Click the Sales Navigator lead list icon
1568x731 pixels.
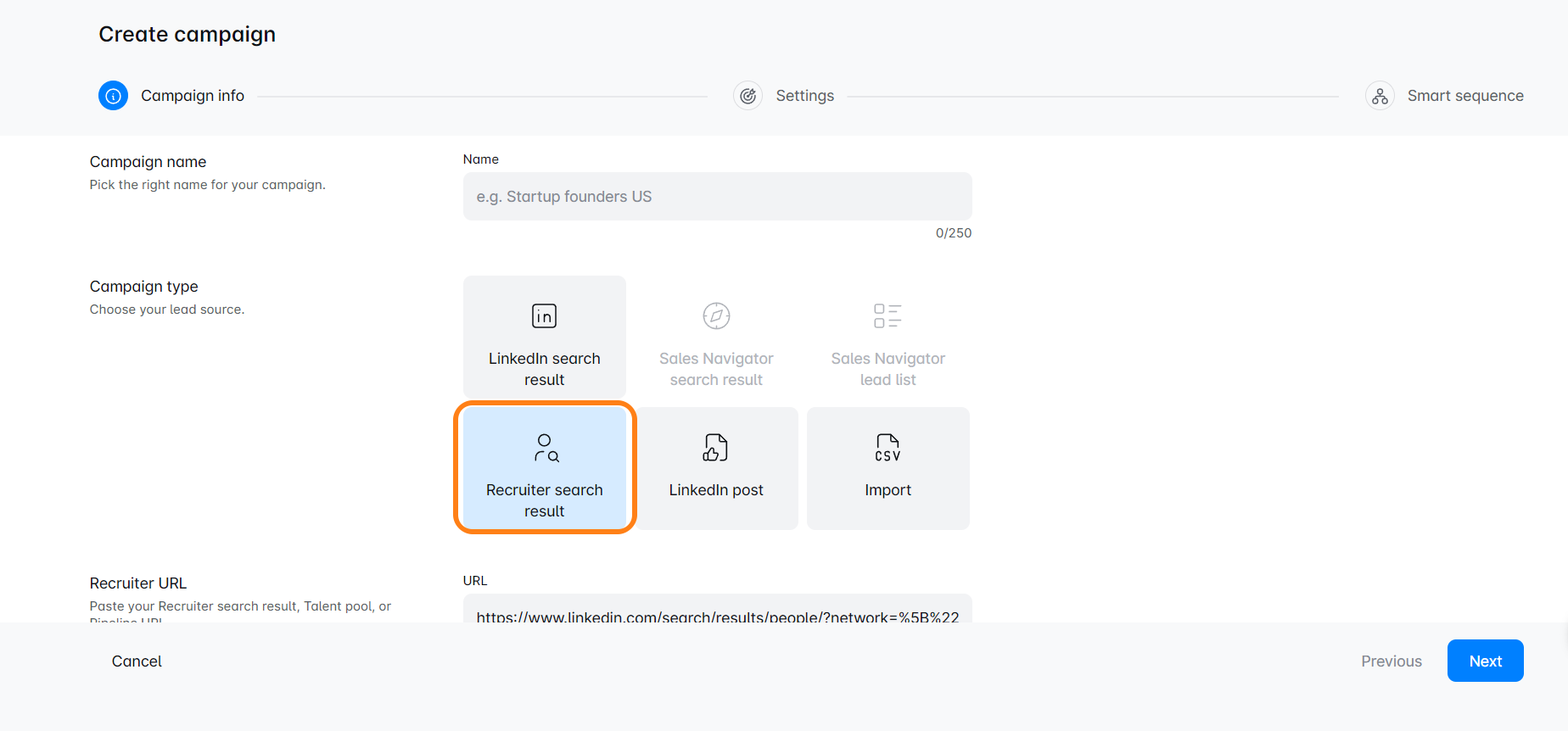tap(888, 316)
